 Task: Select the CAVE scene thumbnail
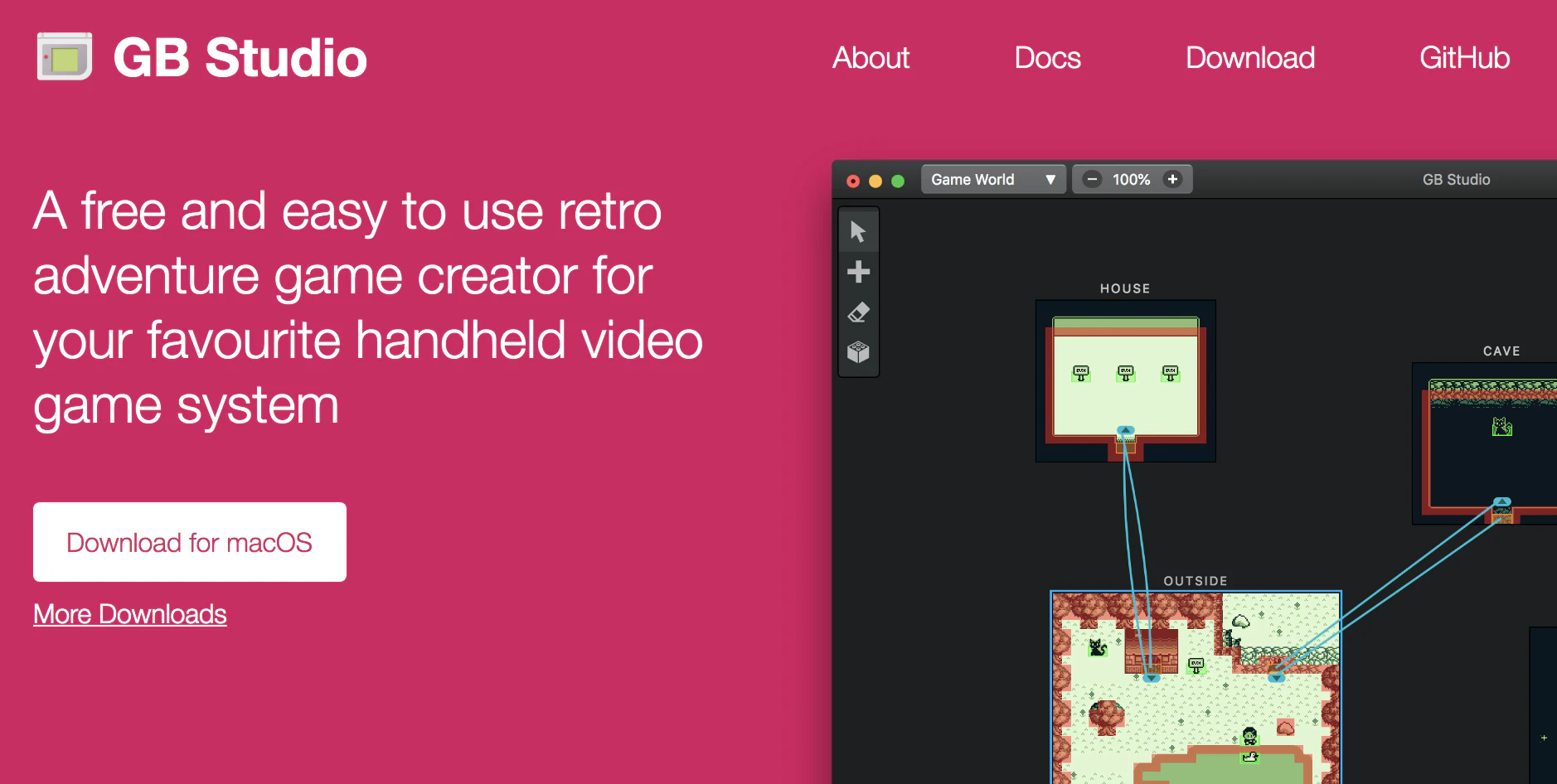1484,443
